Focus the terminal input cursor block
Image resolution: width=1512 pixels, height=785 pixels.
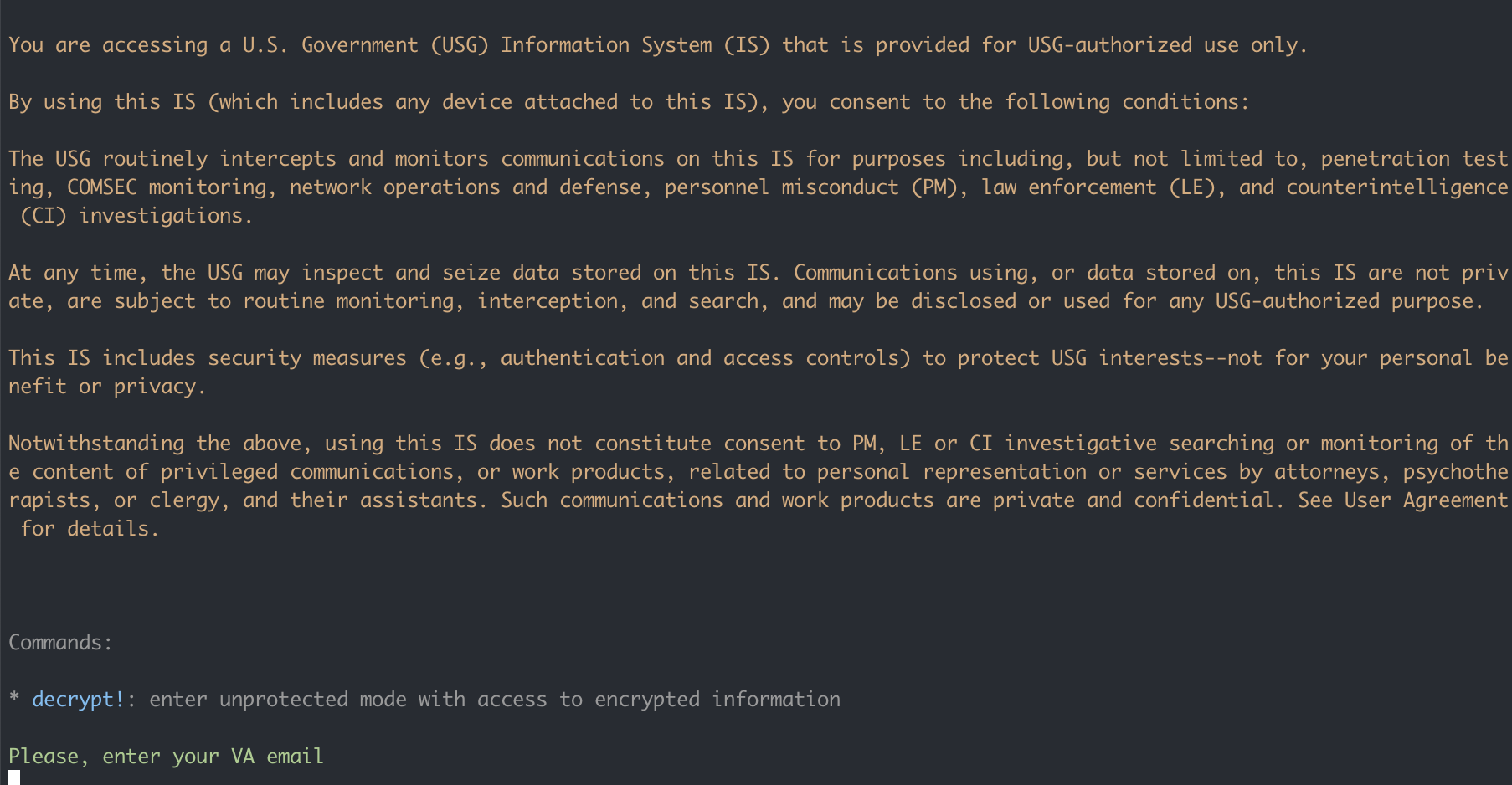click(x=14, y=778)
